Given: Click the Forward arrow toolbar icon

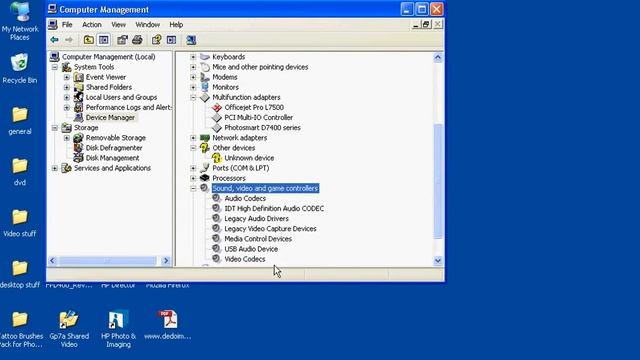Looking at the screenshot, I should pos(69,40).
